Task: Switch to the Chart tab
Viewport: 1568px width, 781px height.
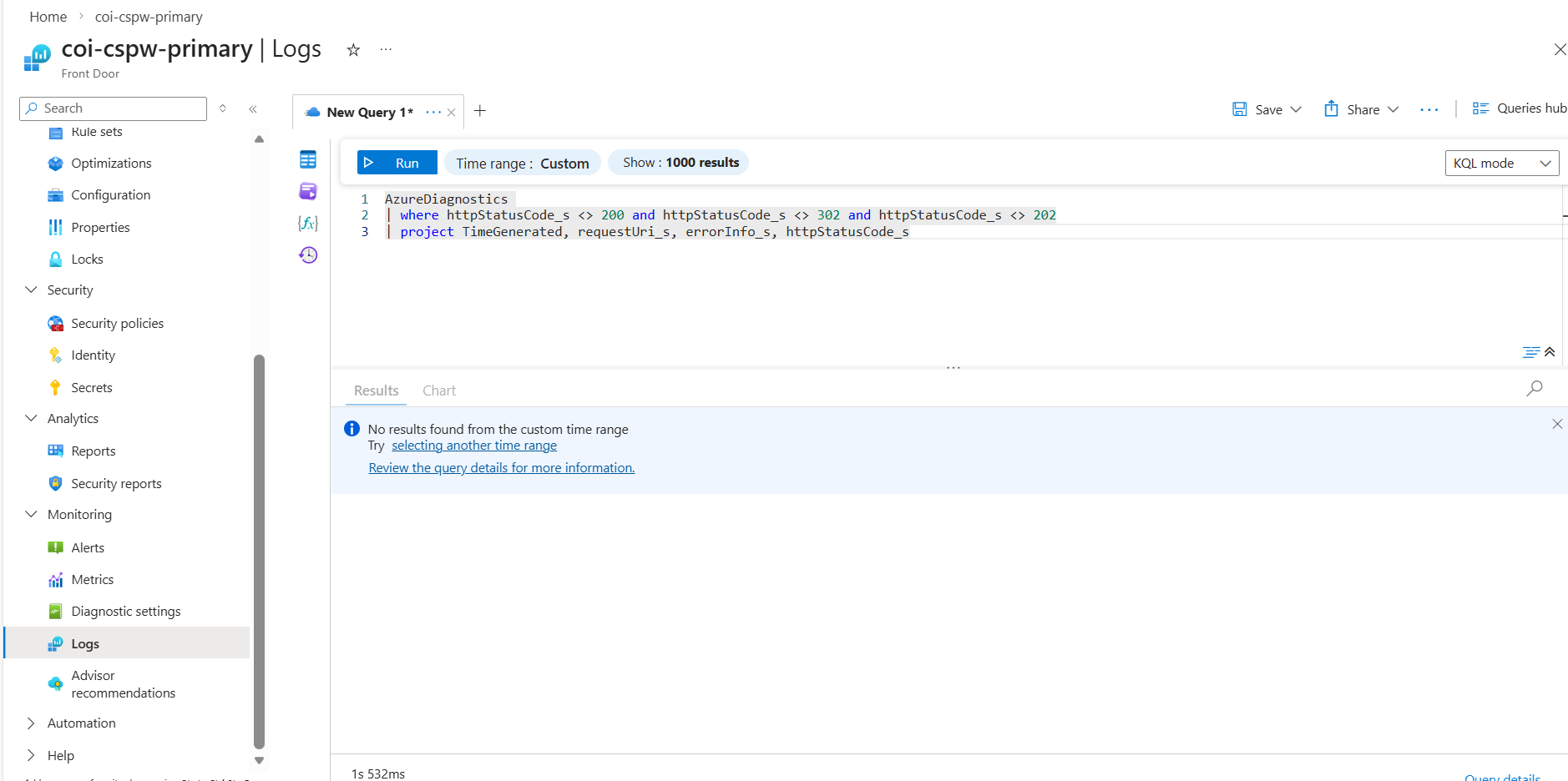Action: [439, 390]
